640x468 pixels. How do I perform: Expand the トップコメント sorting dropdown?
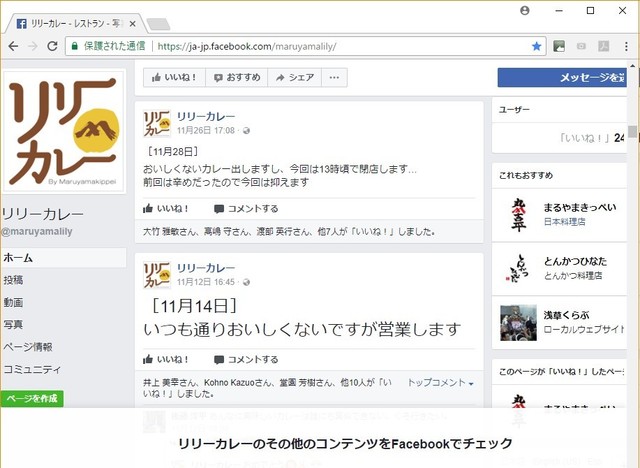point(440,383)
